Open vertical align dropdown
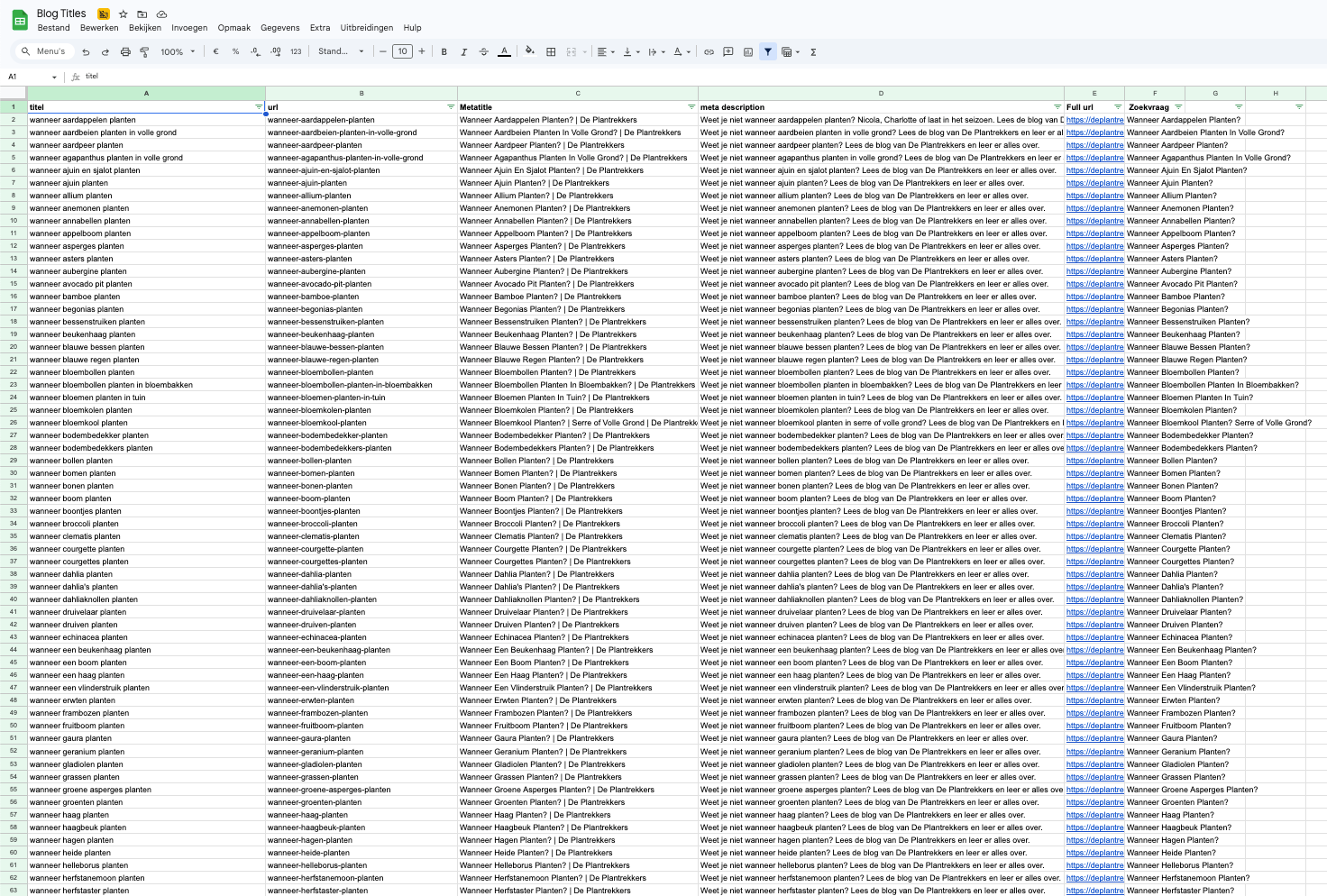Image resolution: width=1327 pixels, height=896 pixels. [631, 52]
